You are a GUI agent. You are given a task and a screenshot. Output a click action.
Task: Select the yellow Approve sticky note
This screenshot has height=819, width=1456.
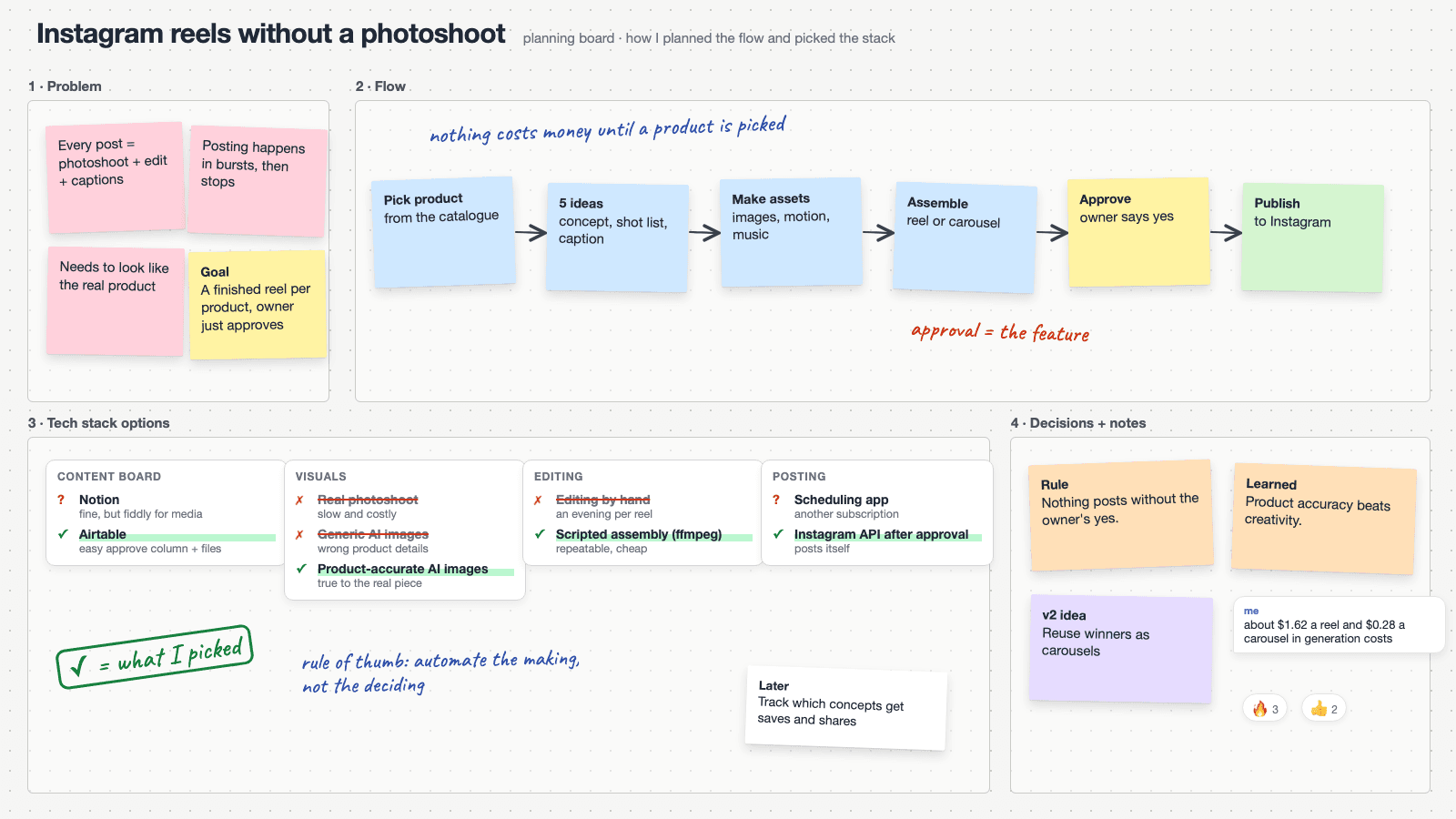(x=1138, y=233)
